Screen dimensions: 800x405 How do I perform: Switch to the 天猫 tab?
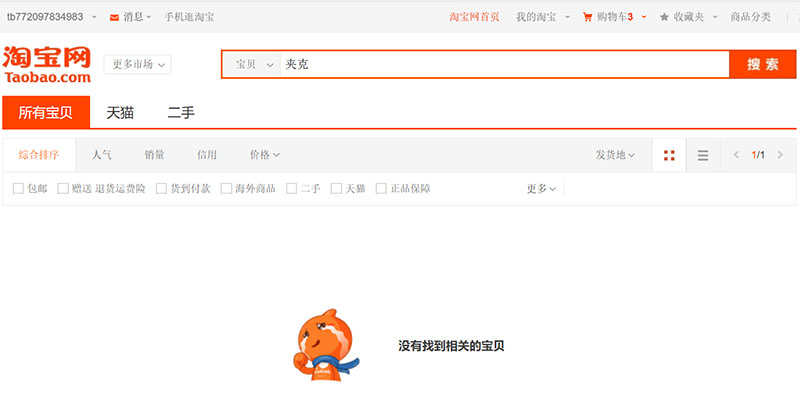pyautogui.click(x=120, y=113)
